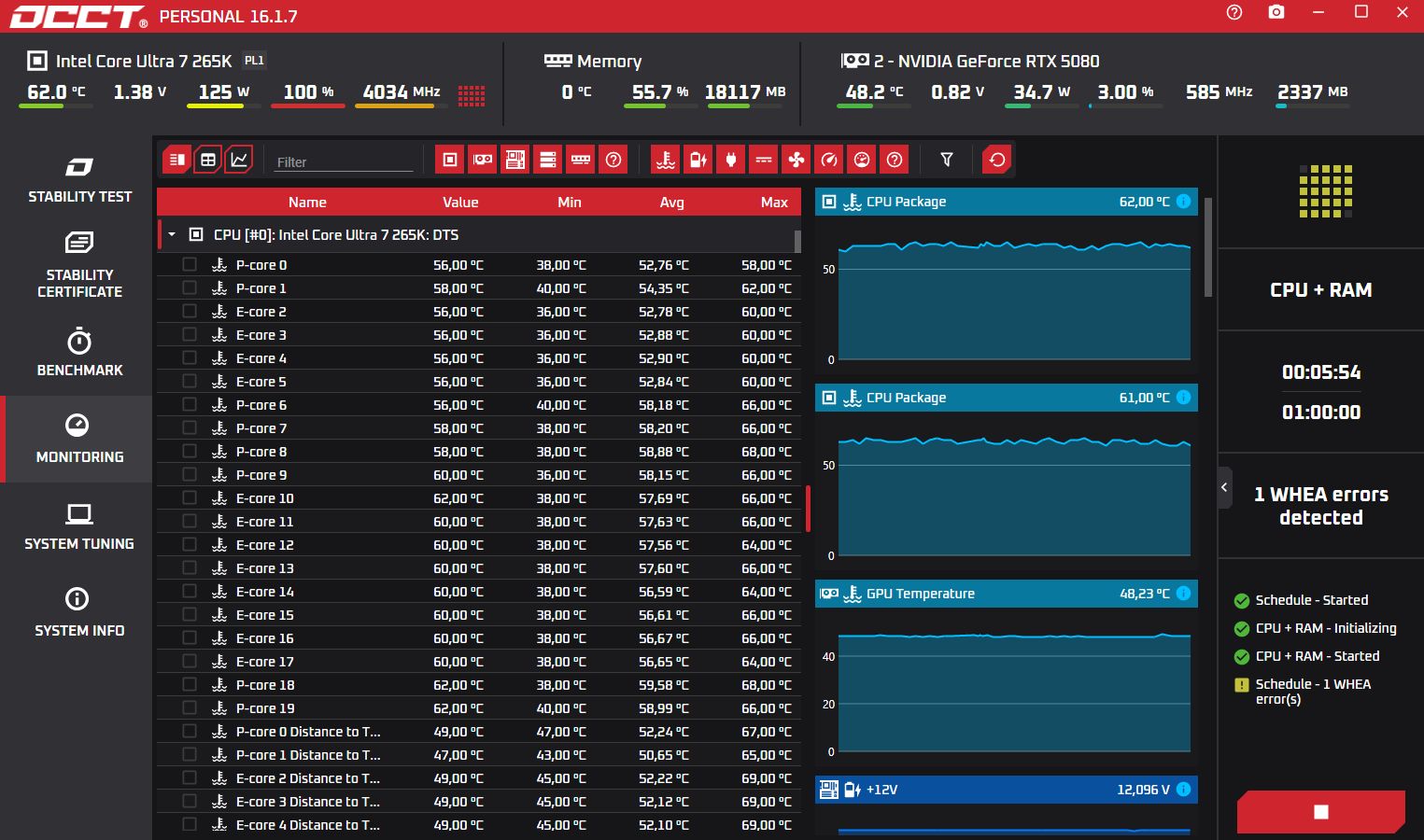Screen dimensions: 1424x840
Task: Click the '1 WHEA errors detected' message
Action: [x=1320, y=506]
